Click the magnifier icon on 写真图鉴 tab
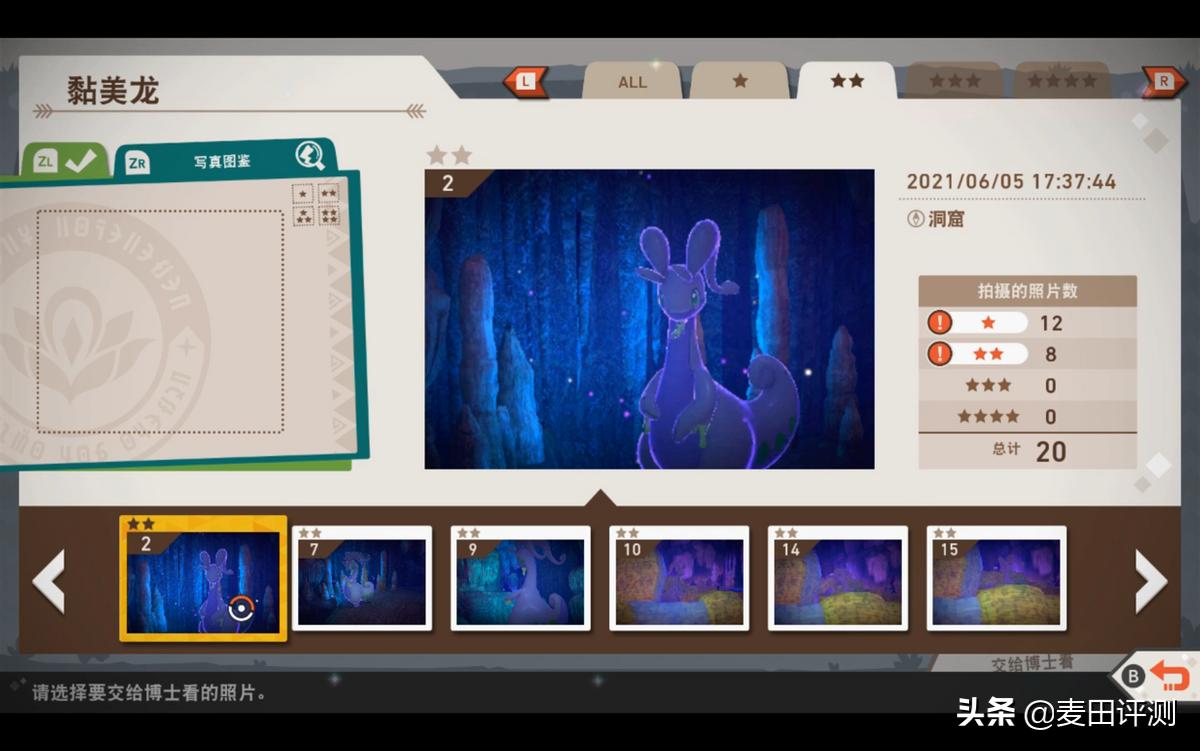Viewport: 1200px width, 751px height. point(310,157)
